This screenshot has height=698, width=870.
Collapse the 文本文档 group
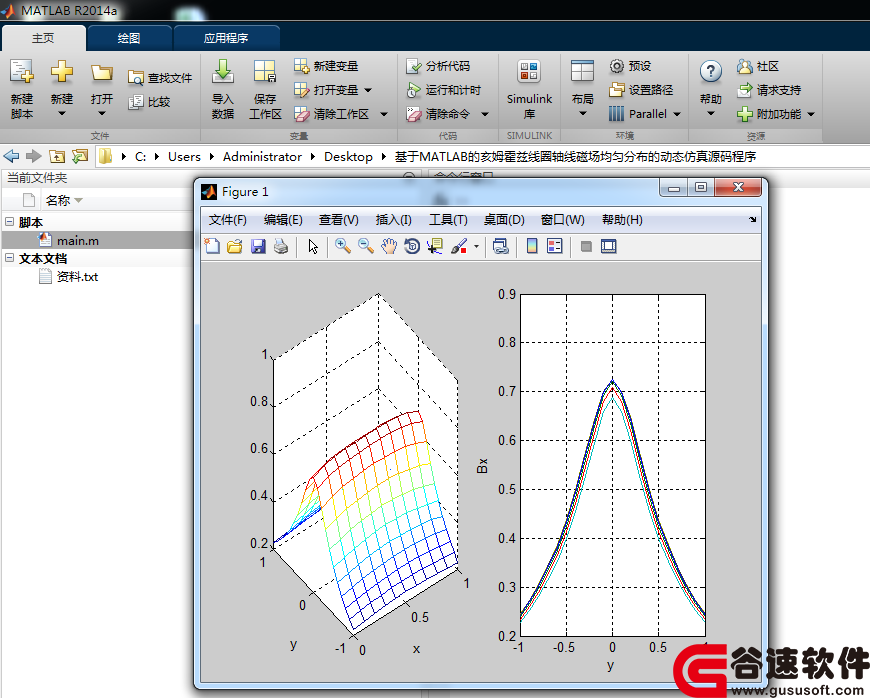[x=9, y=257]
